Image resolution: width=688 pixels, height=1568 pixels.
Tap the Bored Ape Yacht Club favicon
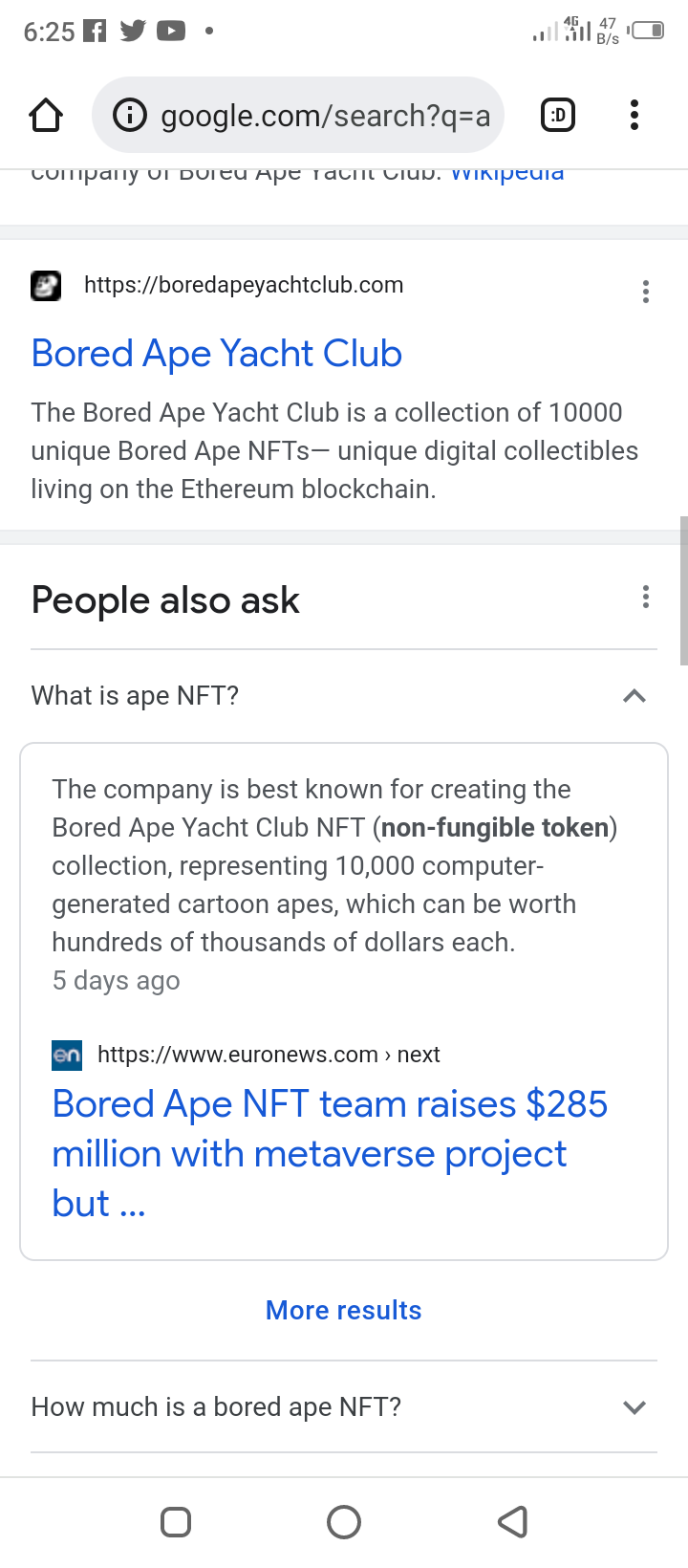pyautogui.click(x=46, y=285)
